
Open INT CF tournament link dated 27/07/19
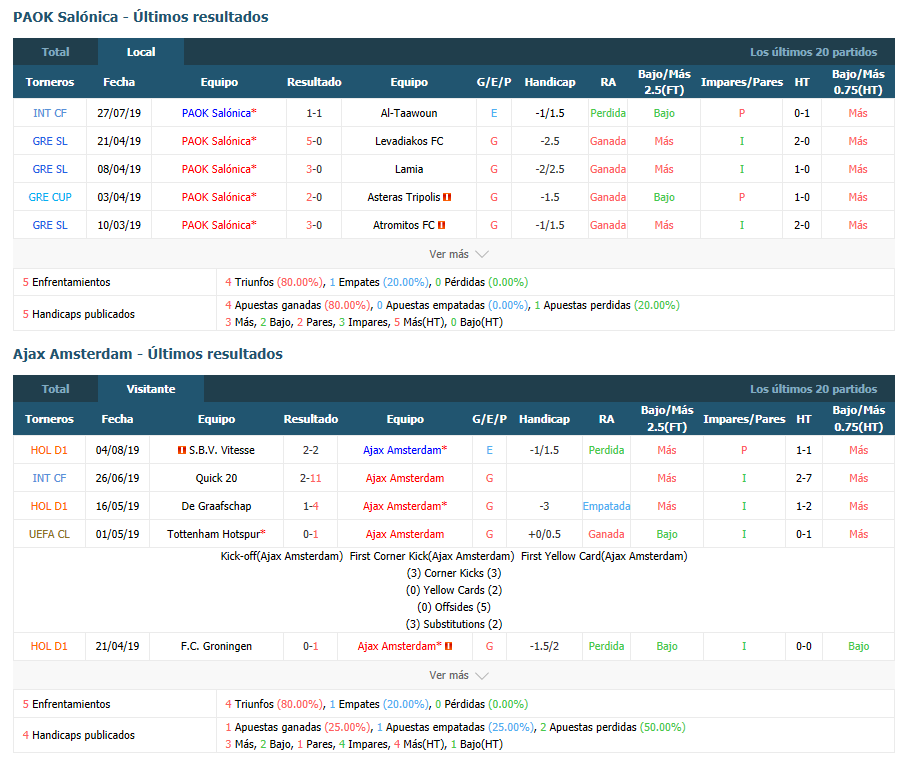point(50,113)
